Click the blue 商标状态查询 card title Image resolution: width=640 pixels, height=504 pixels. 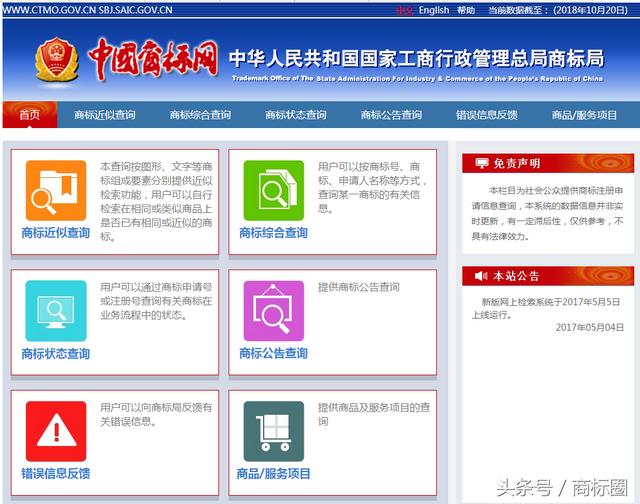[56, 353]
